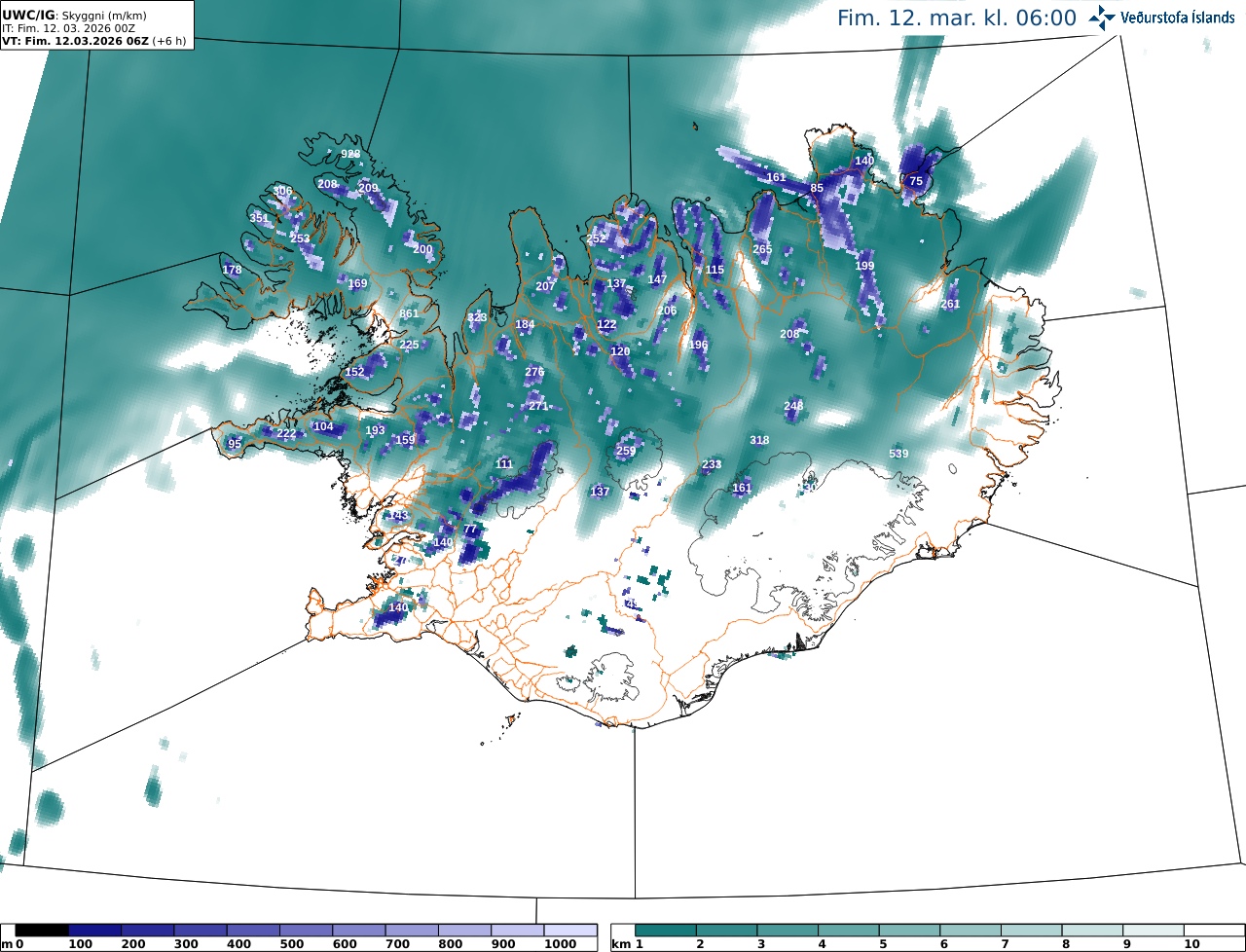Viewport: 1246px width, 952px height.
Task: Click the visibility value 306 on map
Action: point(282,191)
